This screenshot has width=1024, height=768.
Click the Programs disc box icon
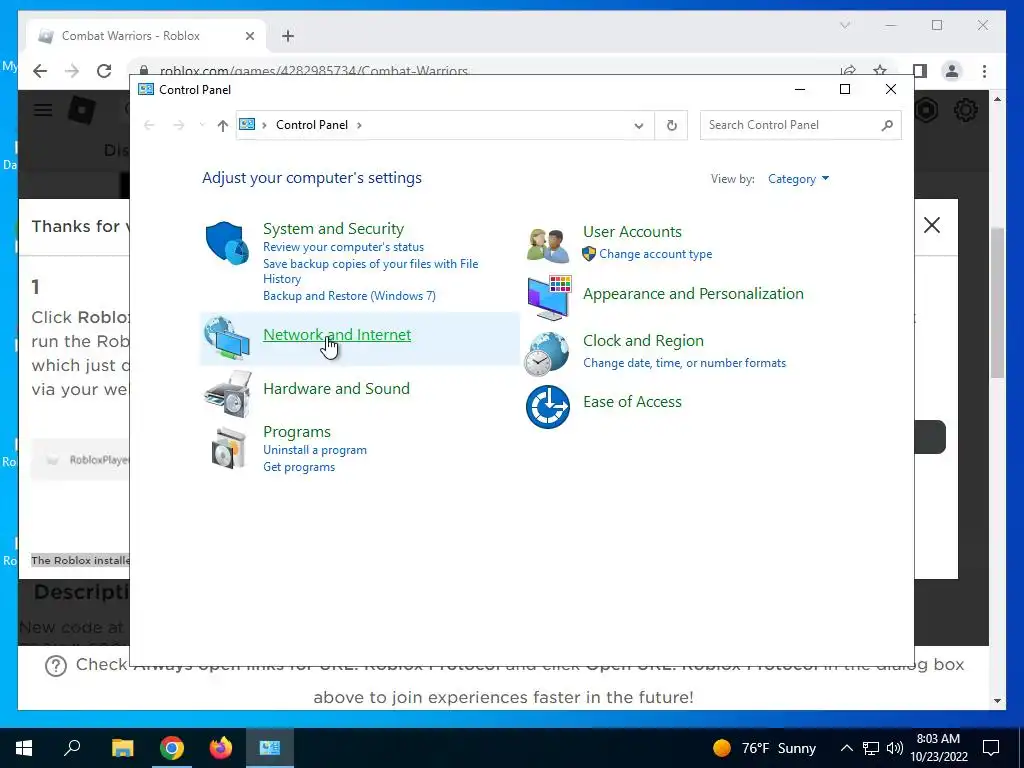(x=229, y=448)
